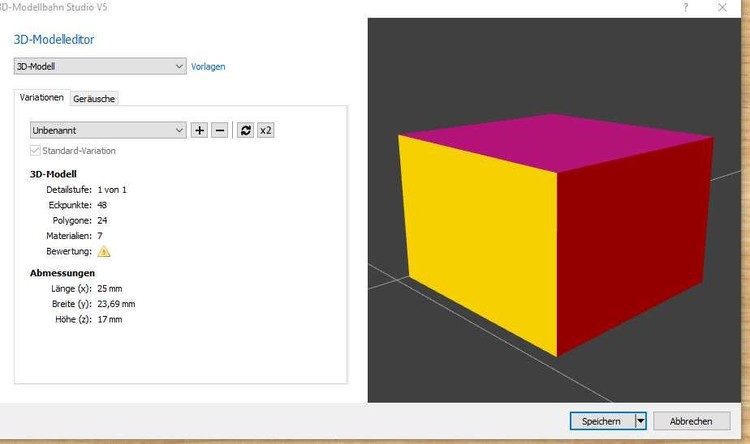Click the yellow warning triangle next to Bewertung
750x444 pixels.
tap(104, 251)
